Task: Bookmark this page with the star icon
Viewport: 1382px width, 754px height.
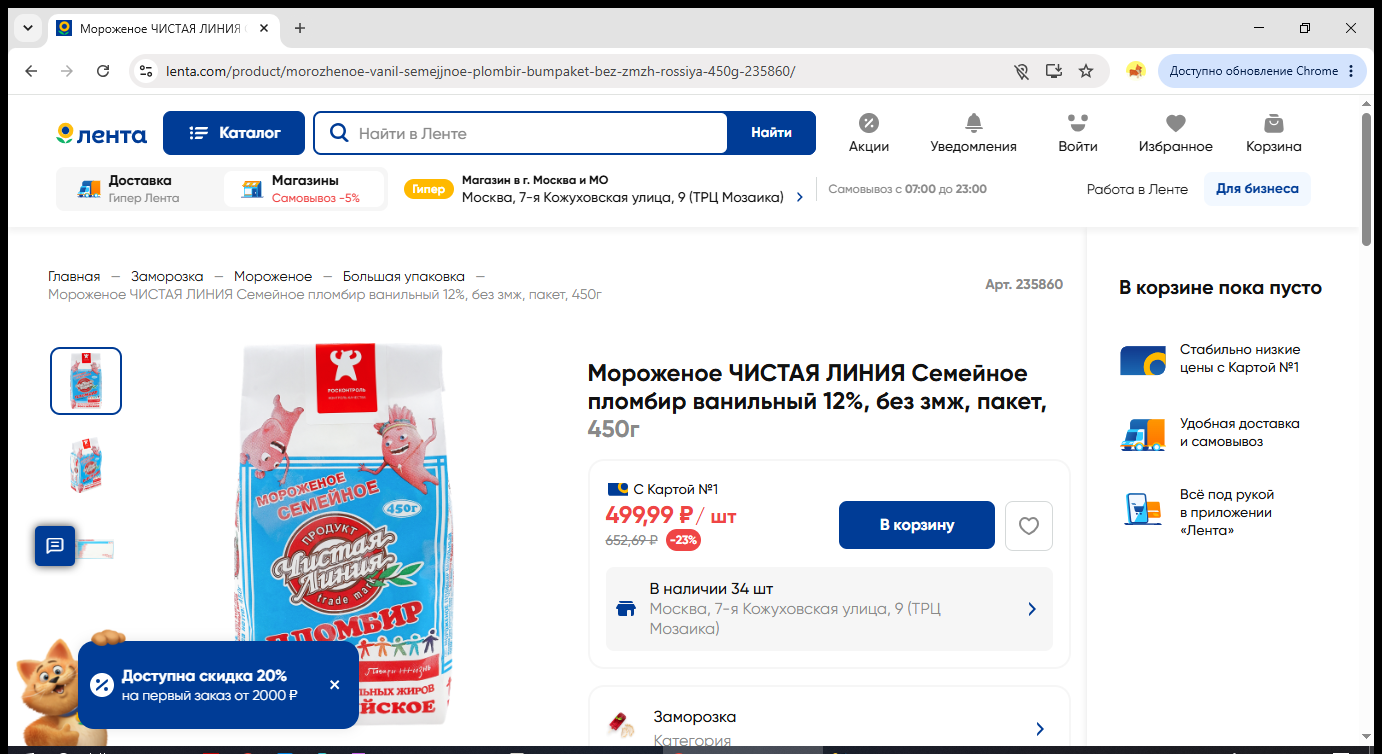Action: [1086, 71]
